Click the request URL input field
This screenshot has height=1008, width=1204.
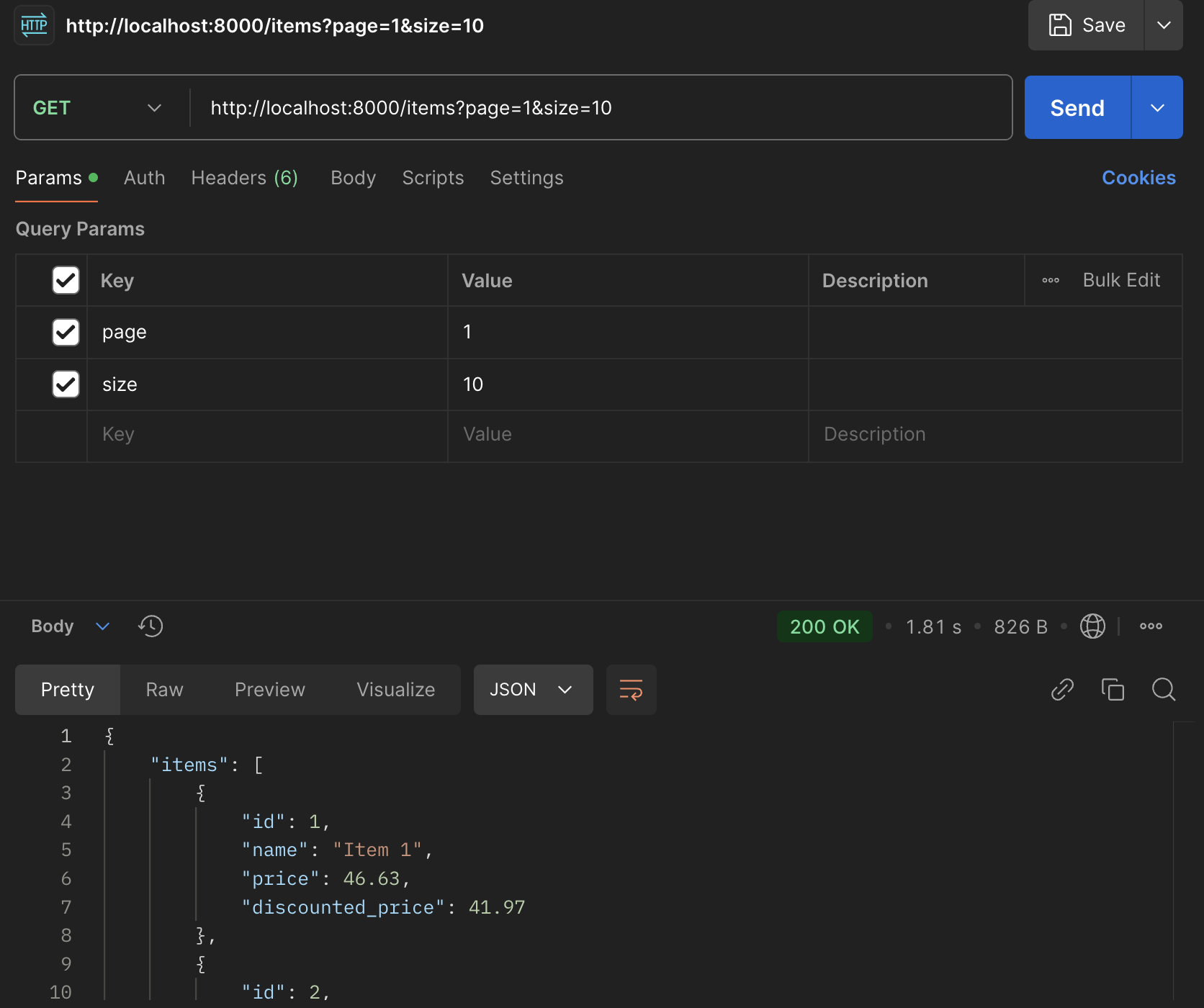[x=598, y=108]
